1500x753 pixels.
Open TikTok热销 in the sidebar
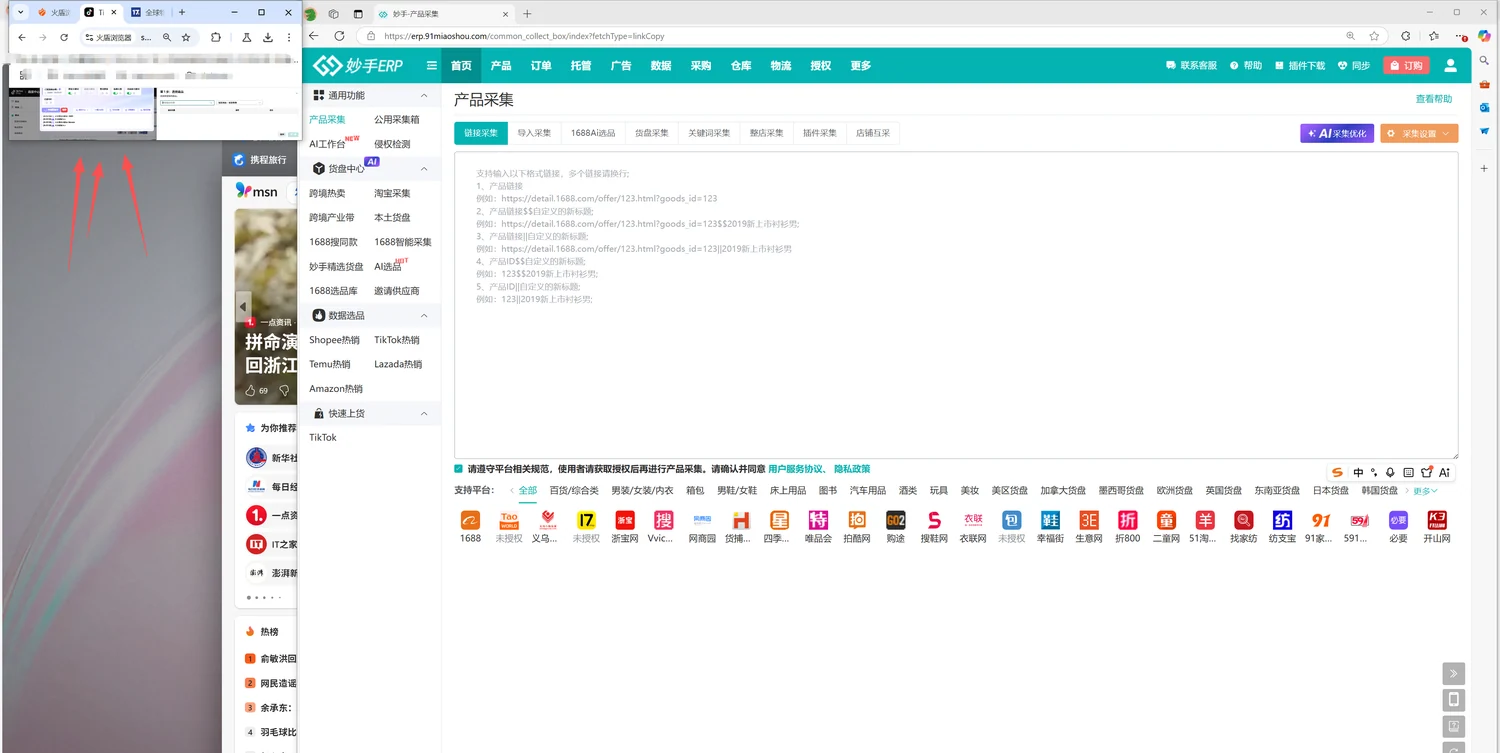pos(397,340)
